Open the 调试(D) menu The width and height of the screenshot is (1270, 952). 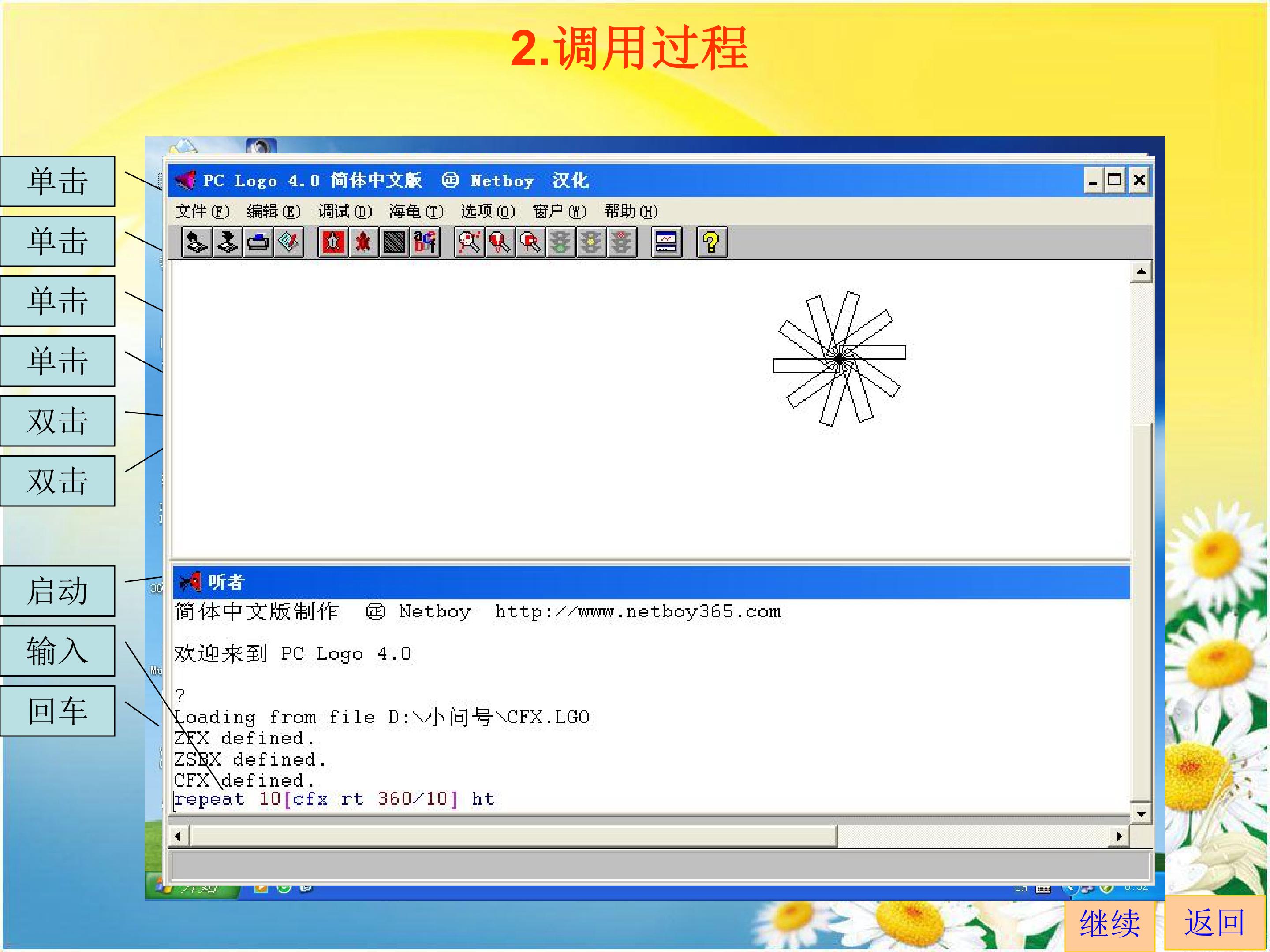pos(345,212)
